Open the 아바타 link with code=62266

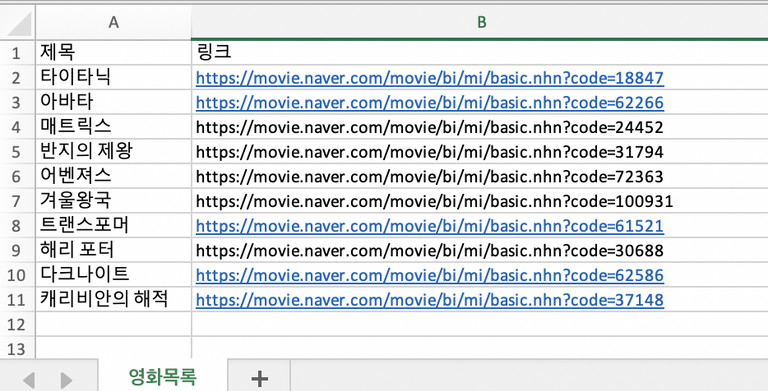click(430, 102)
